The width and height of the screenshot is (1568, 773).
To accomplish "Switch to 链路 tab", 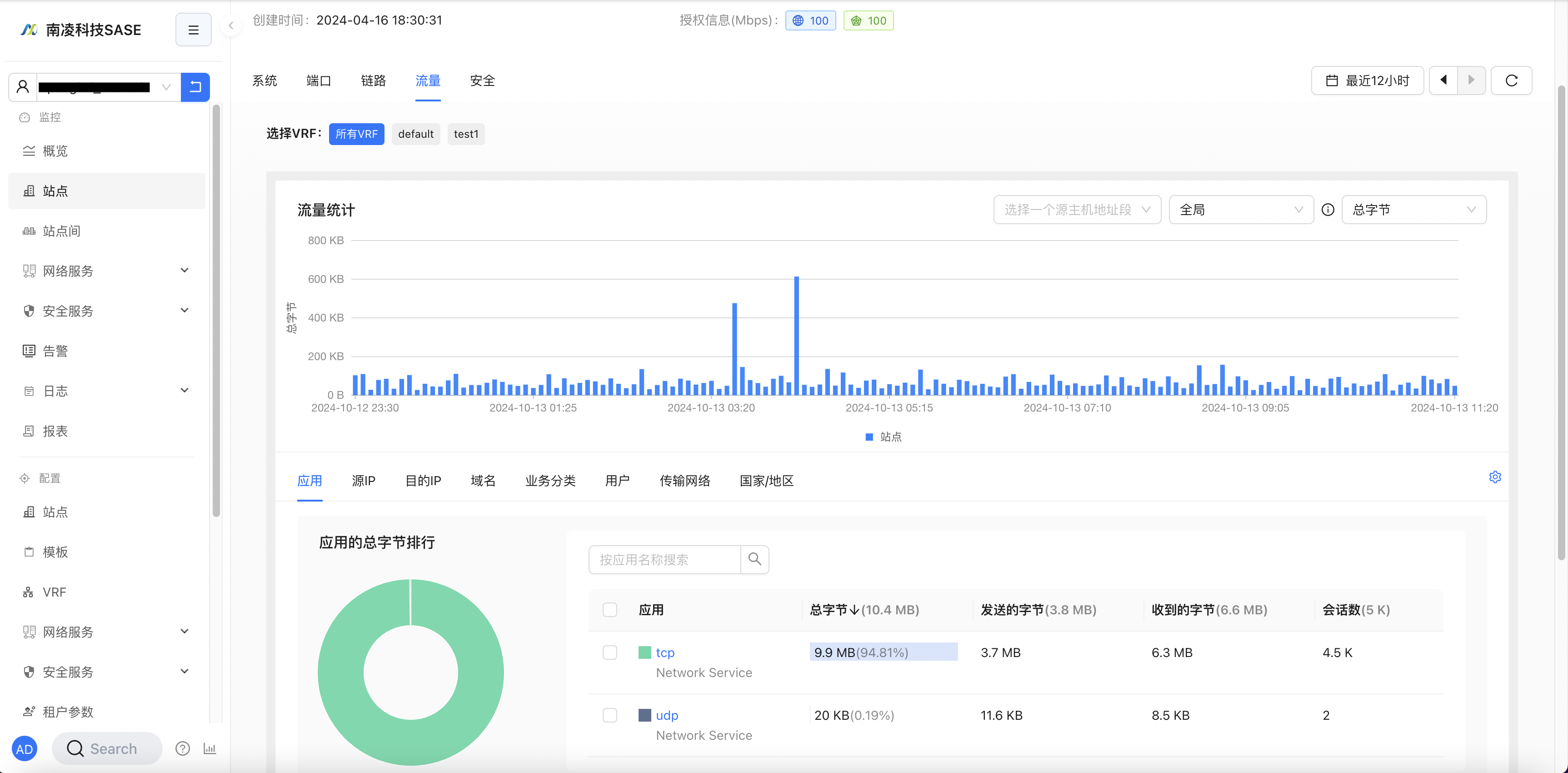I will click(374, 80).
